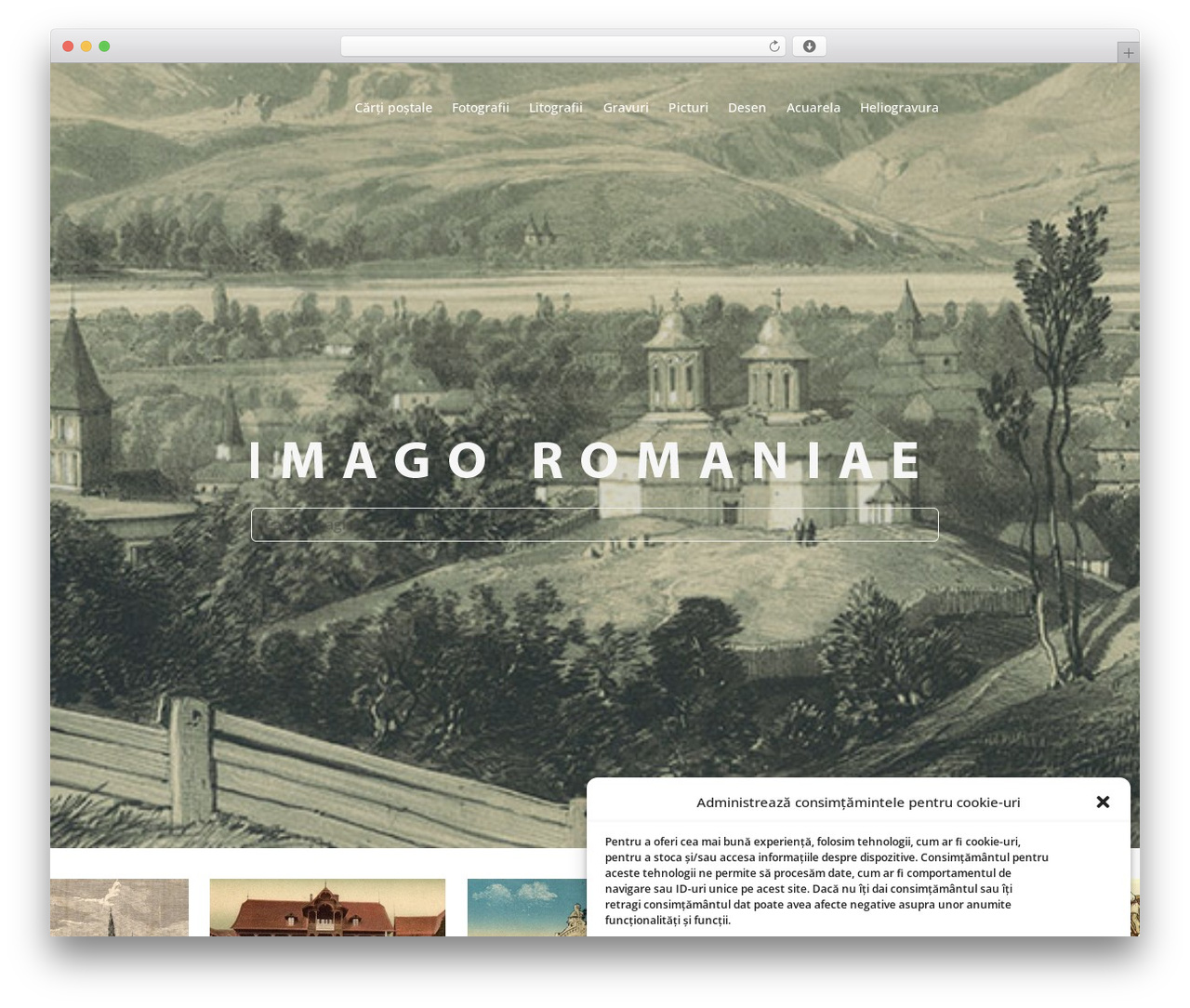Click the green maximize window button
This screenshot has width=1190, height=1008.
click(x=104, y=46)
